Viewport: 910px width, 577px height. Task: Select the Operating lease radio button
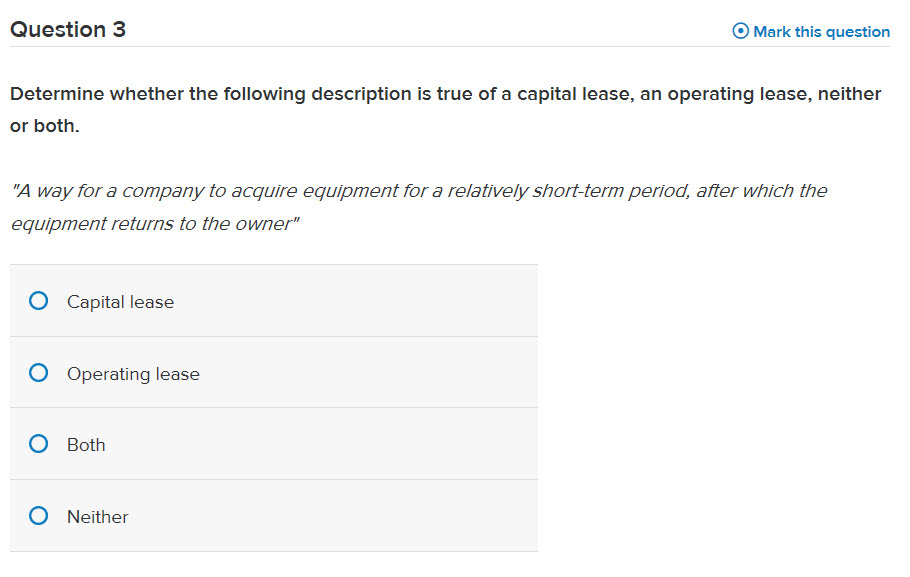[38, 372]
